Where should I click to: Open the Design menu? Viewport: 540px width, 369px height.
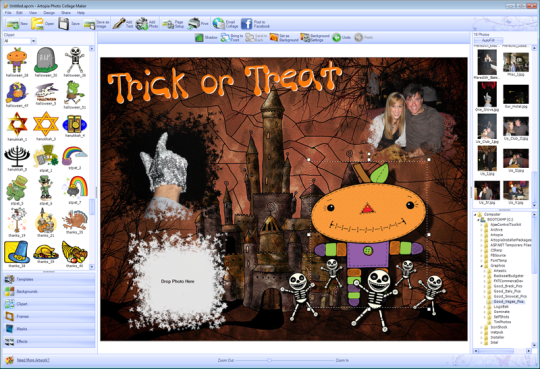click(49, 13)
